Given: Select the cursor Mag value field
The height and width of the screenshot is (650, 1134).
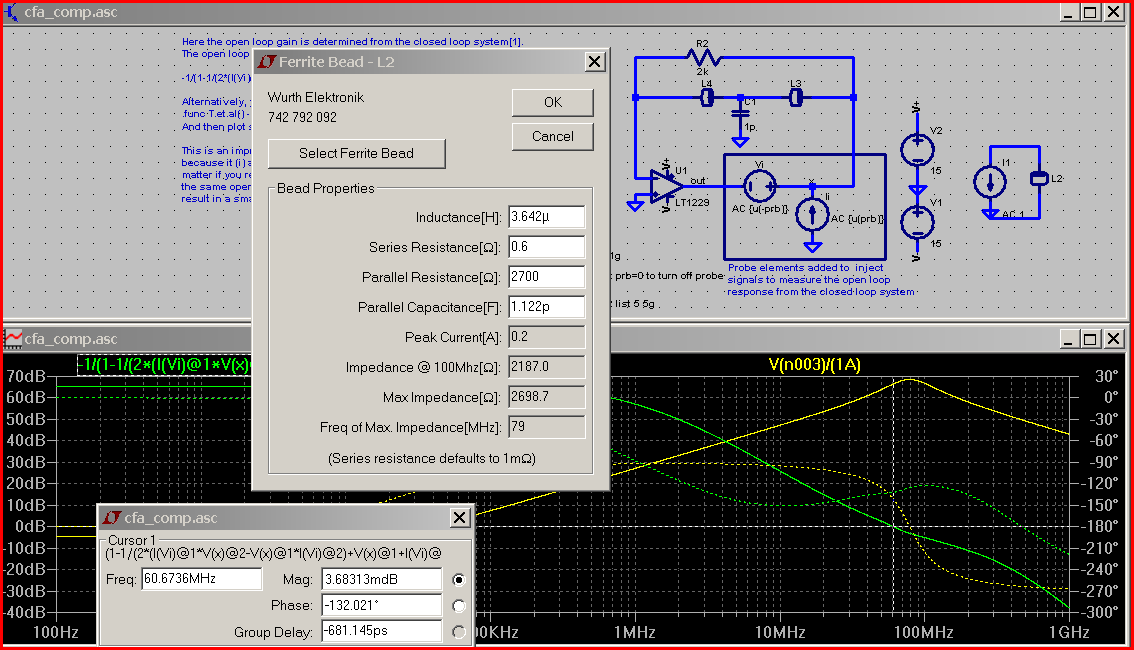Looking at the screenshot, I should (x=381, y=579).
